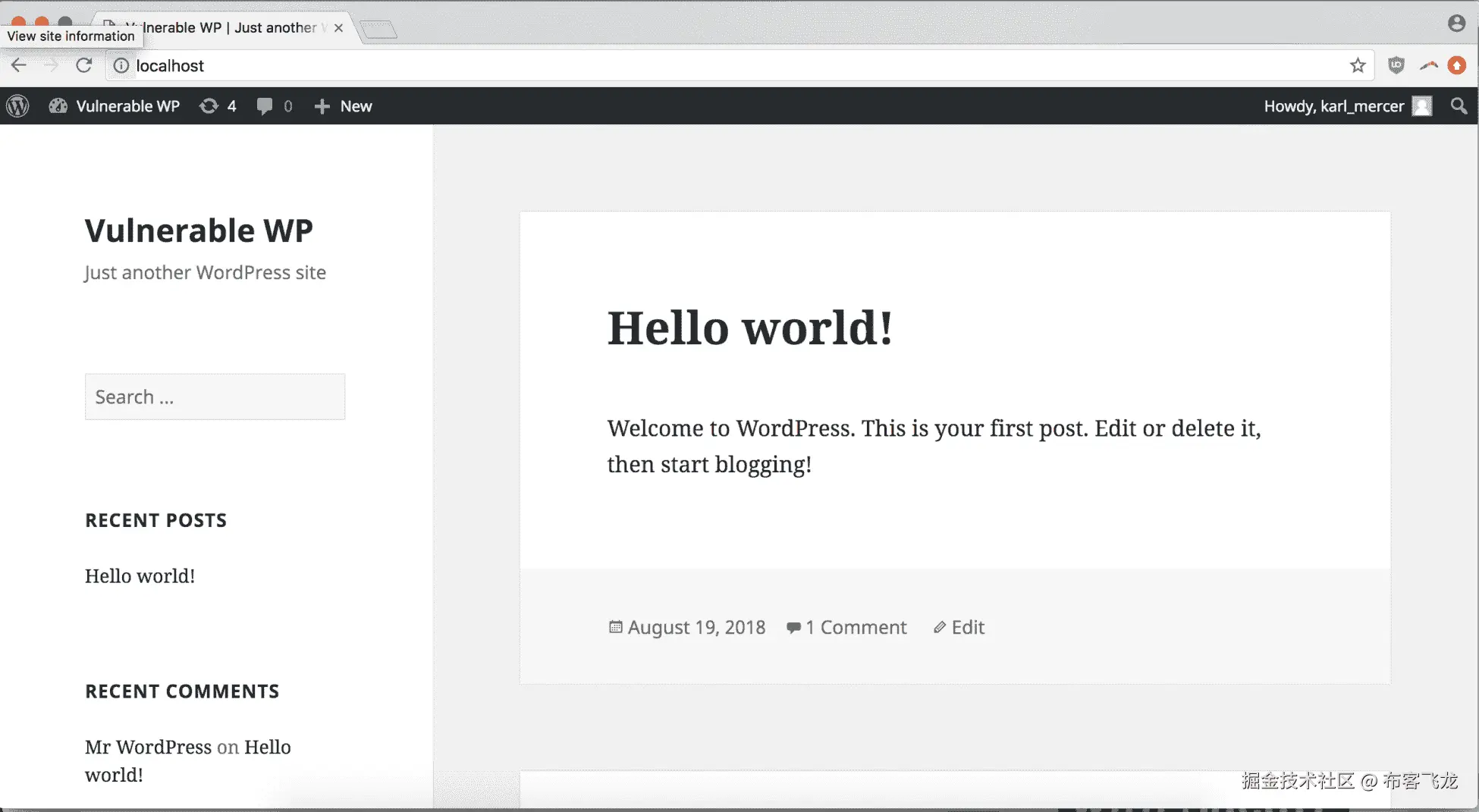Image resolution: width=1479 pixels, height=812 pixels.
Task: Open admin bar search magnifier
Action: point(1459,106)
